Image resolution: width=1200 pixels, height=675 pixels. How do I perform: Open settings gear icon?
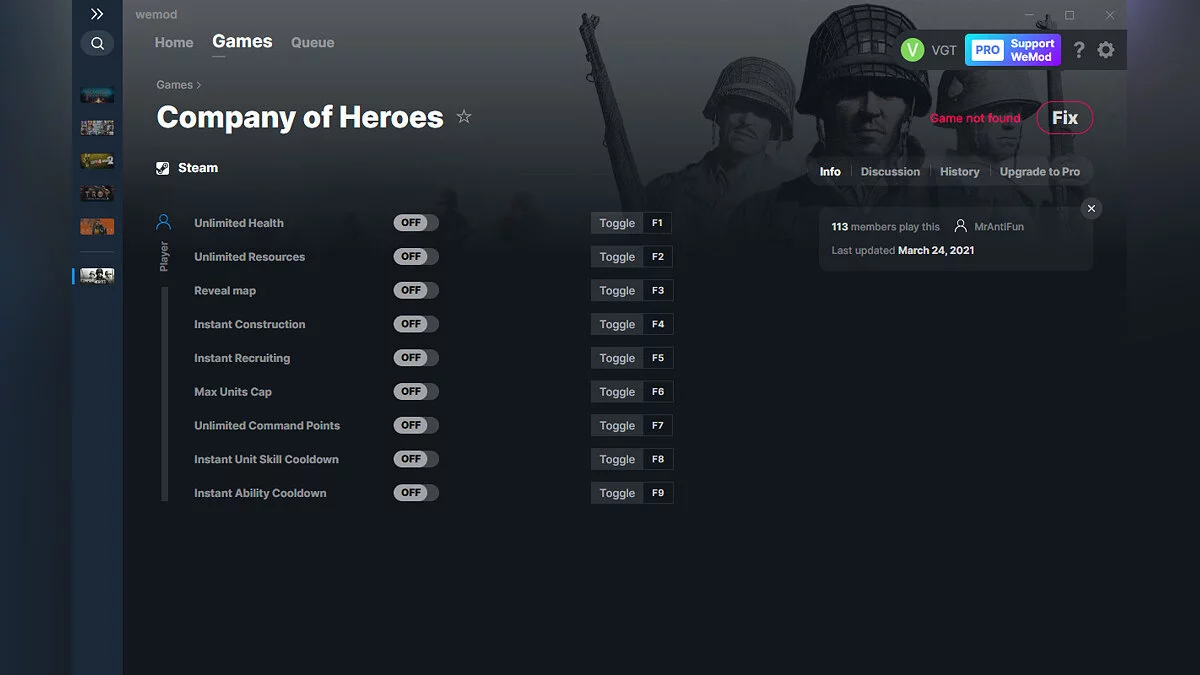(1106, 50)
